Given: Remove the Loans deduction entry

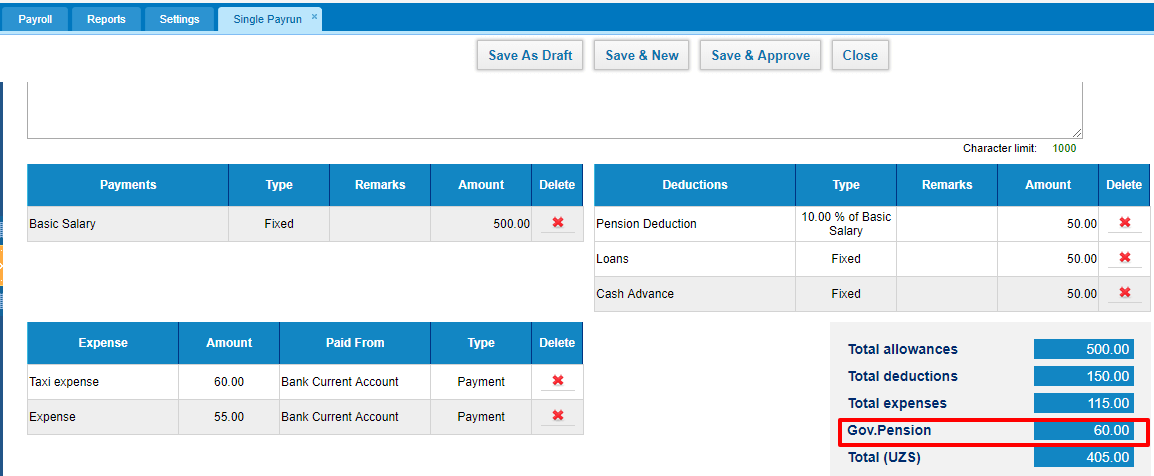Looking at the screenshot, I should [x=1124, y=257].
